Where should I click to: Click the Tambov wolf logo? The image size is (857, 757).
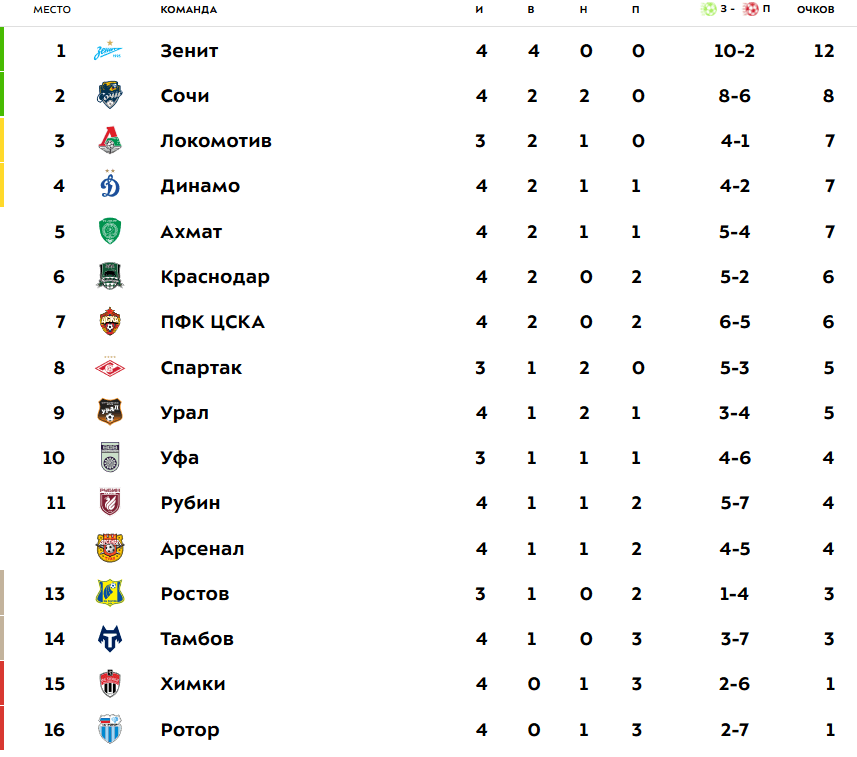click(110, 638)
